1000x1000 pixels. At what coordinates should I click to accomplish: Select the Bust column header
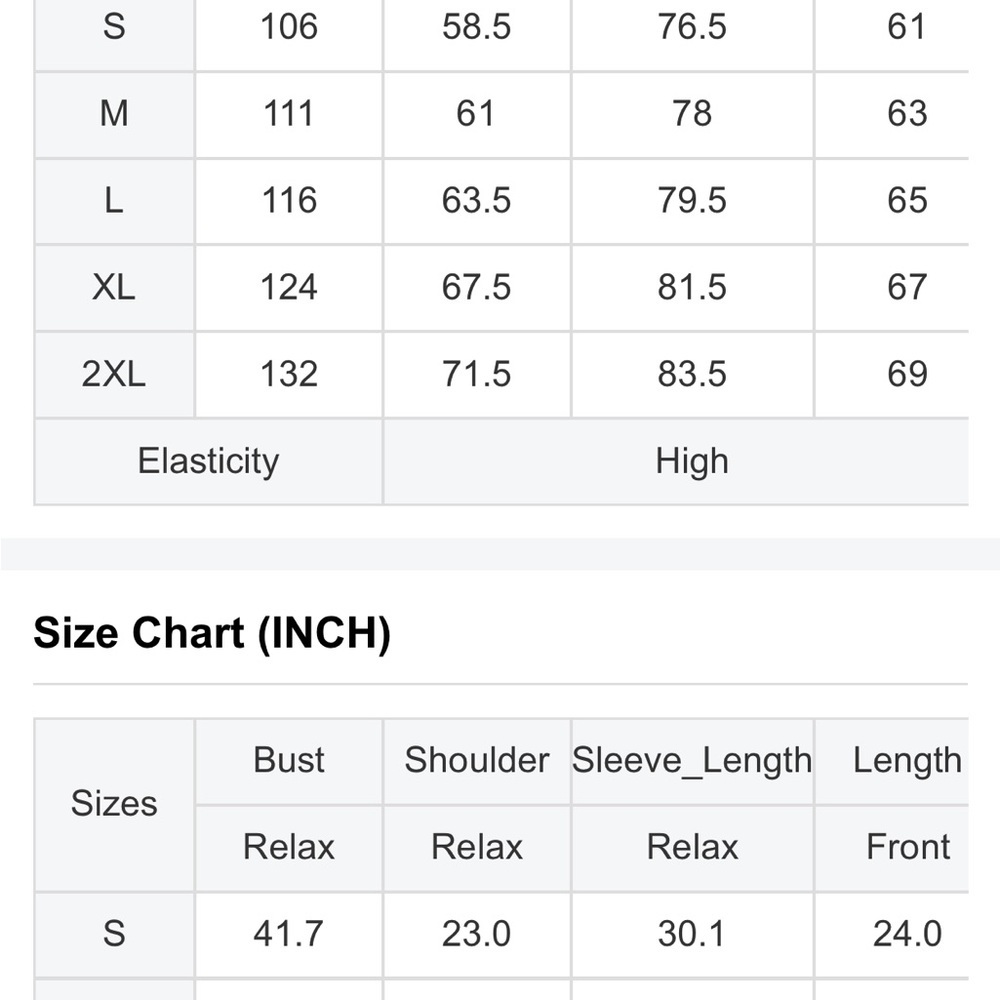(289, 760)
